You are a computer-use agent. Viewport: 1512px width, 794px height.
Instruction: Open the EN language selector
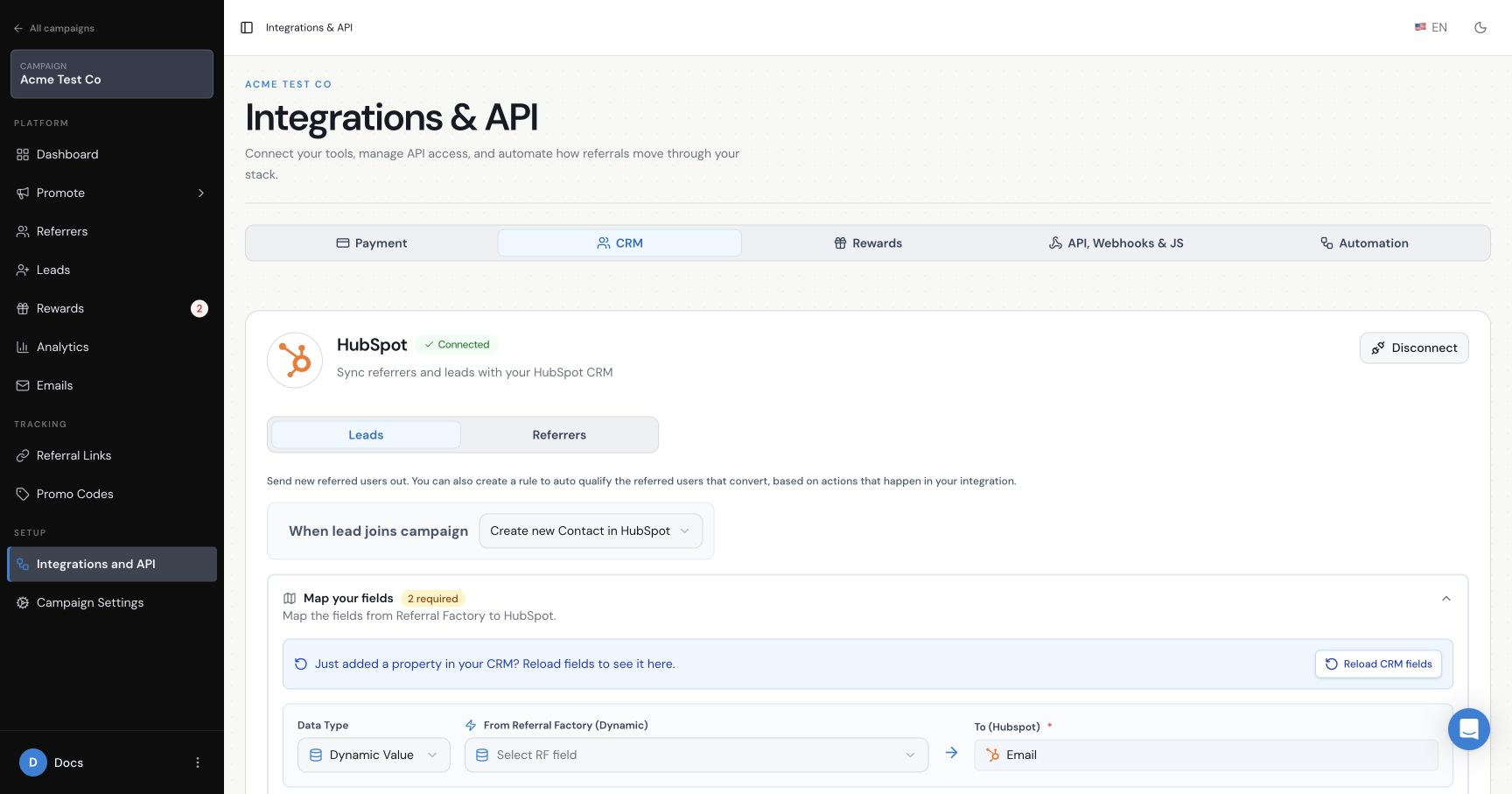1431,28
